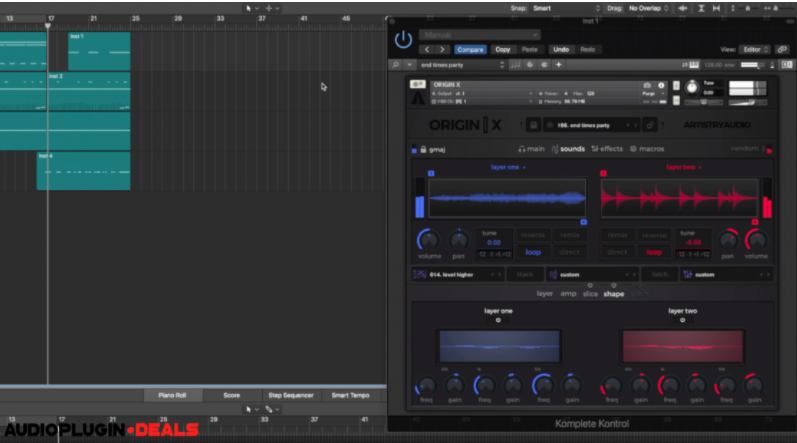Click Origin X link icon beside preset
Screen dimensions: 797x443
pyautogui.click(x=649, y=125)
